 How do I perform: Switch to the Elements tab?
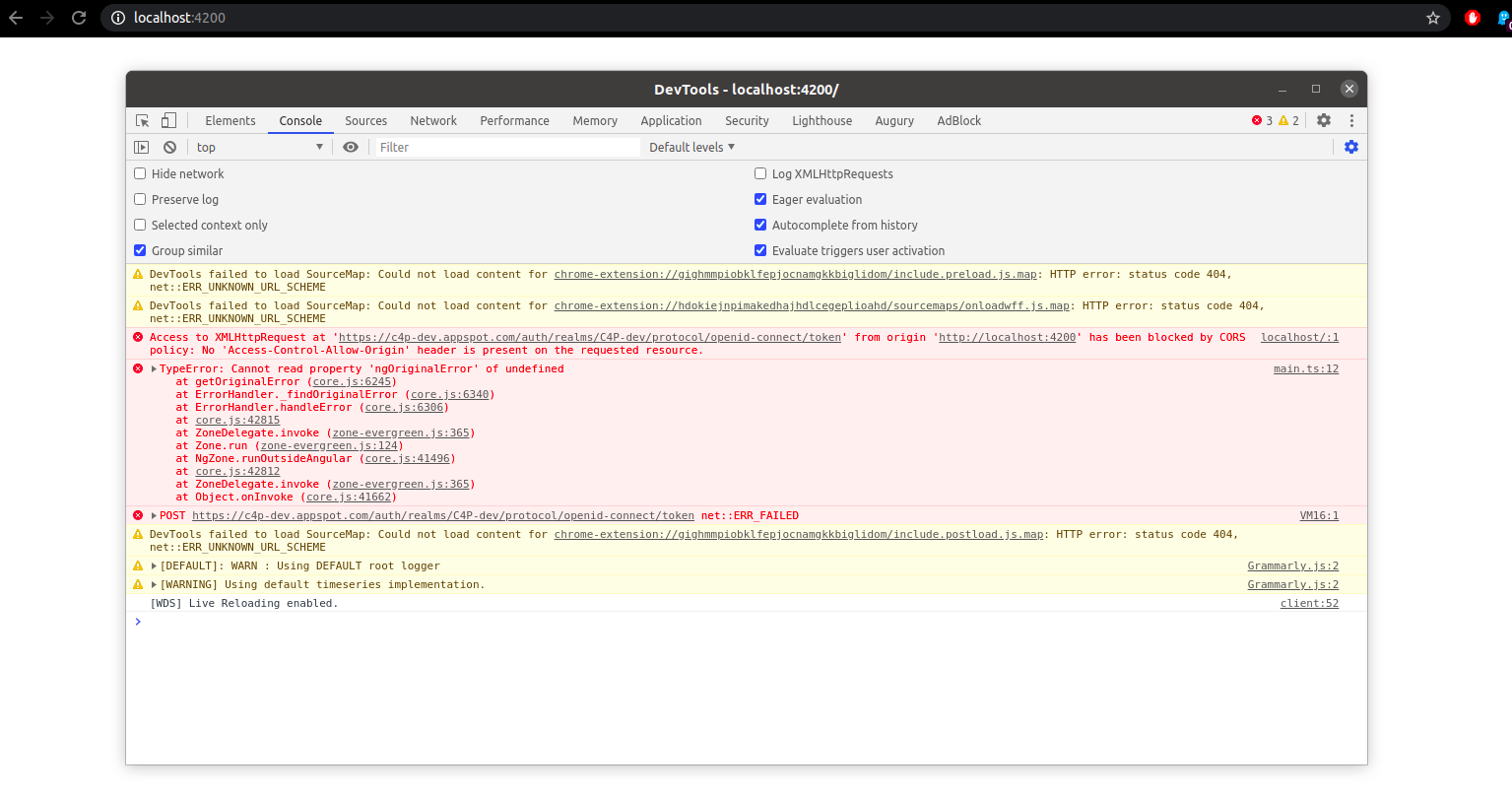[x=230, y=120]
